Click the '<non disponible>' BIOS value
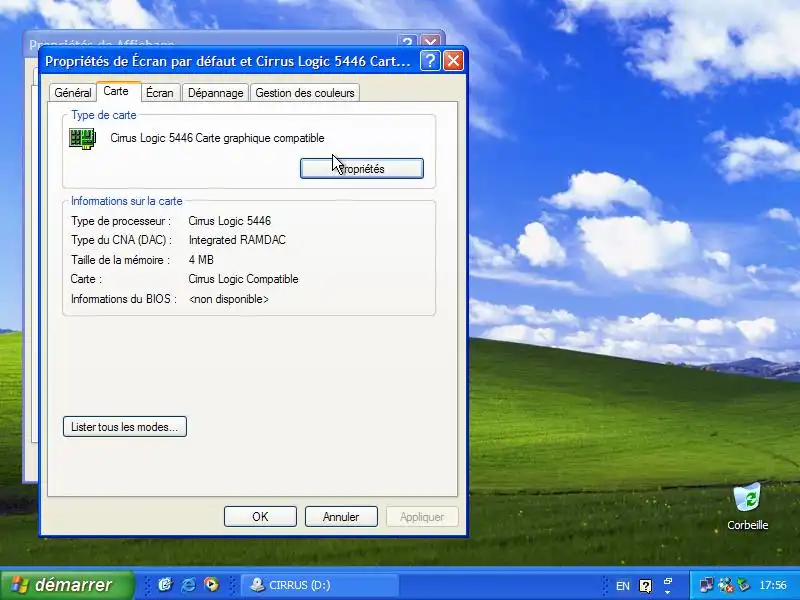The width and height of the screenshot is (800, 600). click(229, 299)
